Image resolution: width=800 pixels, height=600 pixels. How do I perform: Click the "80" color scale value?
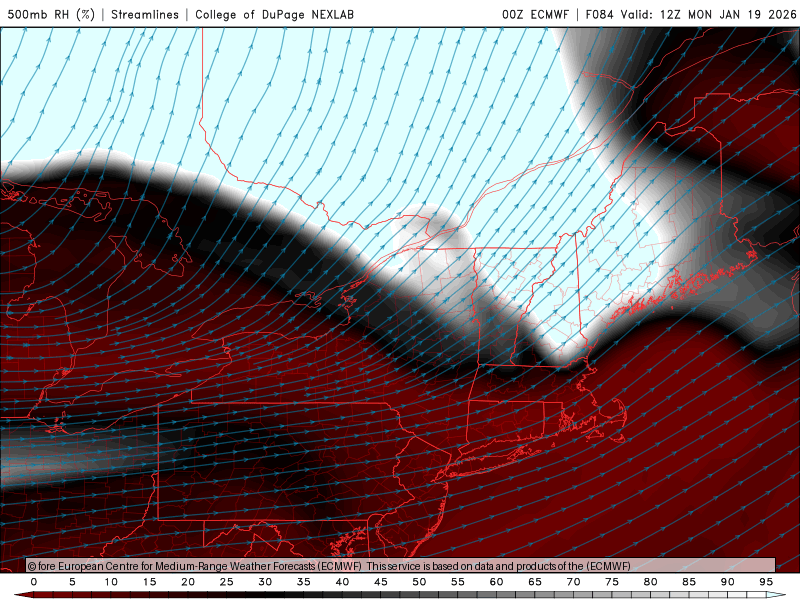point(651,582)
